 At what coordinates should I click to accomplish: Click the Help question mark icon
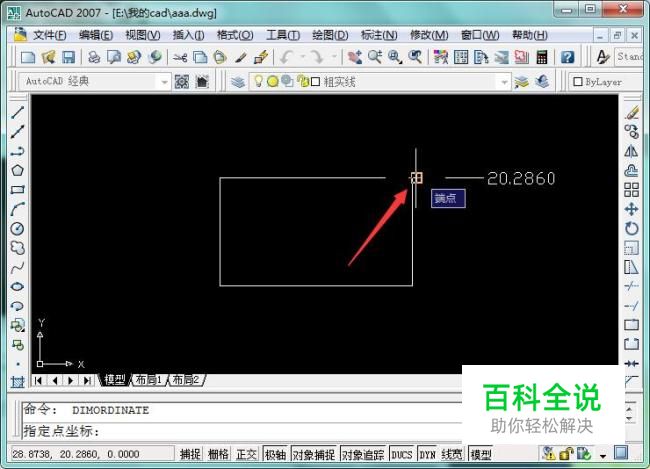coord(568,57)
